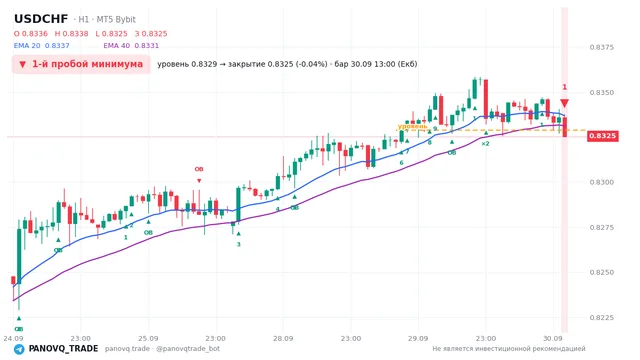The image size is (640, 360).
Task: Click the 0.8275 price axis label
Action: [602, 227]
